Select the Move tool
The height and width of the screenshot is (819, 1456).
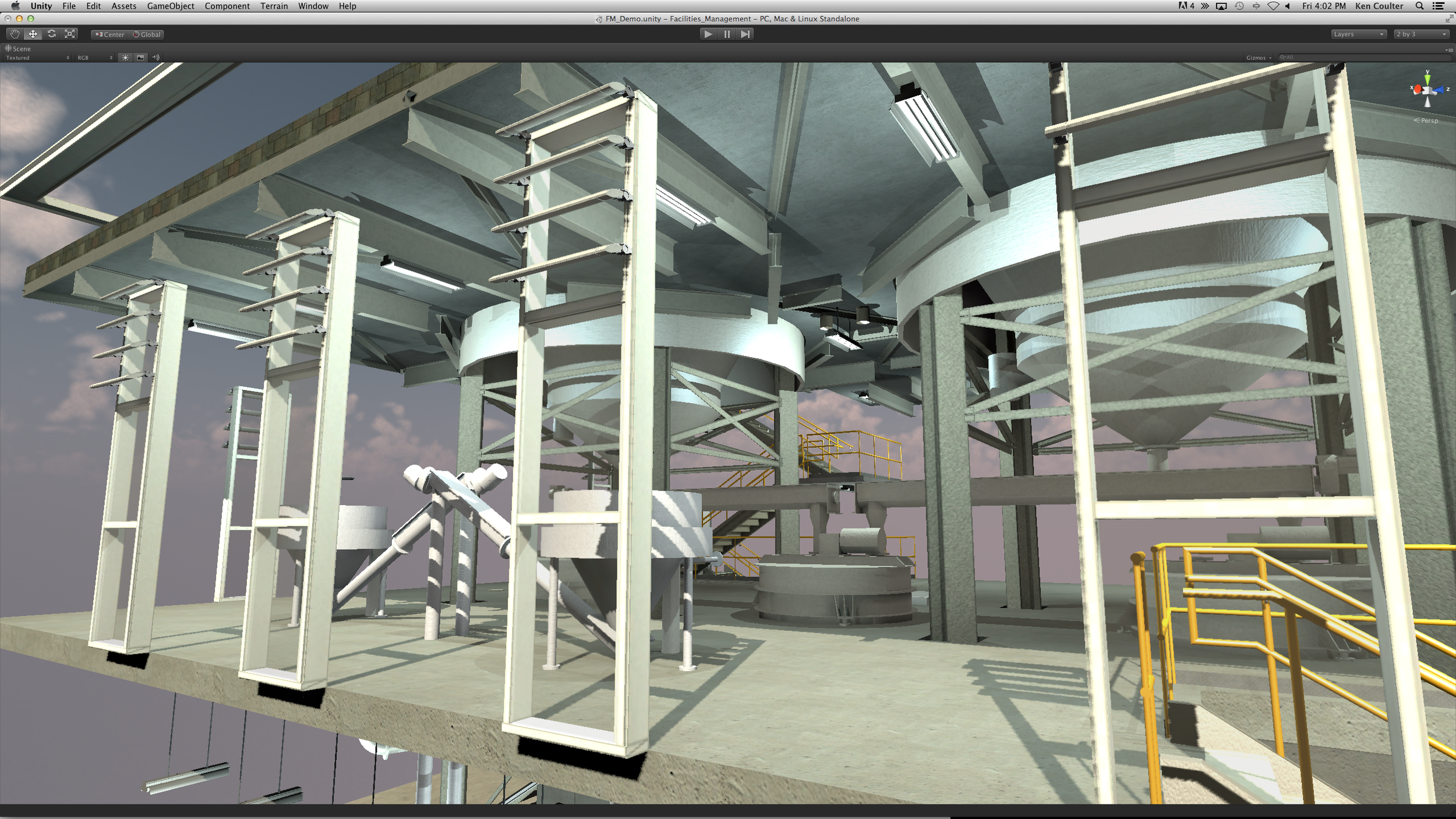point(33,34)
